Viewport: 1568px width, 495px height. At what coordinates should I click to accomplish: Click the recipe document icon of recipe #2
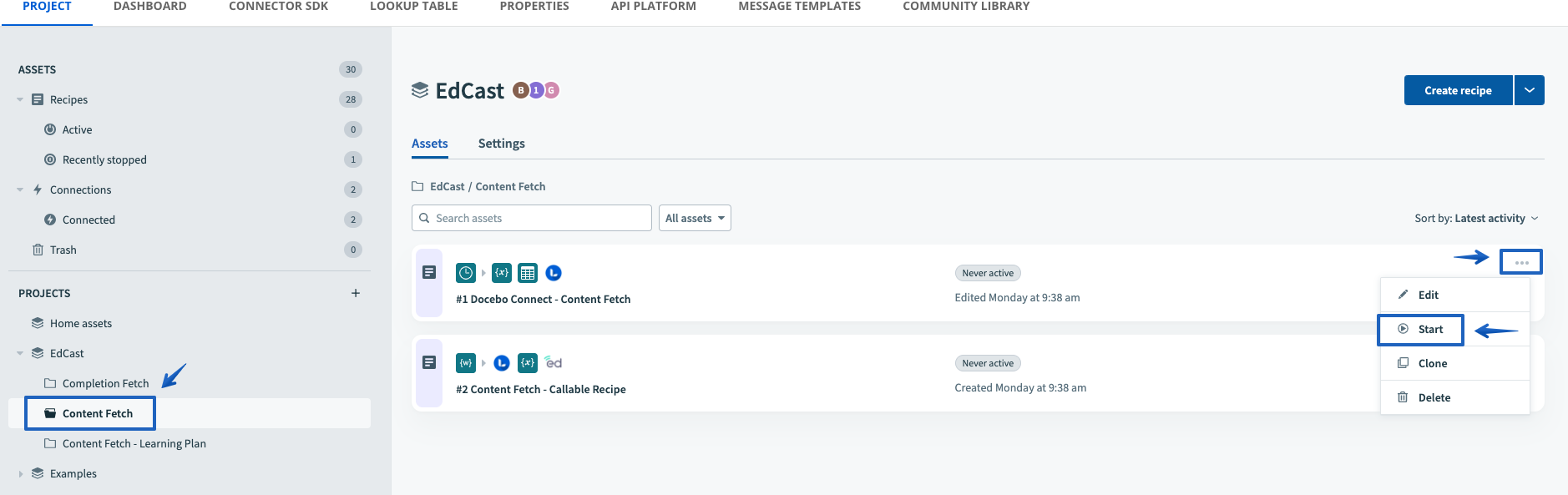(x=429, y=362)
